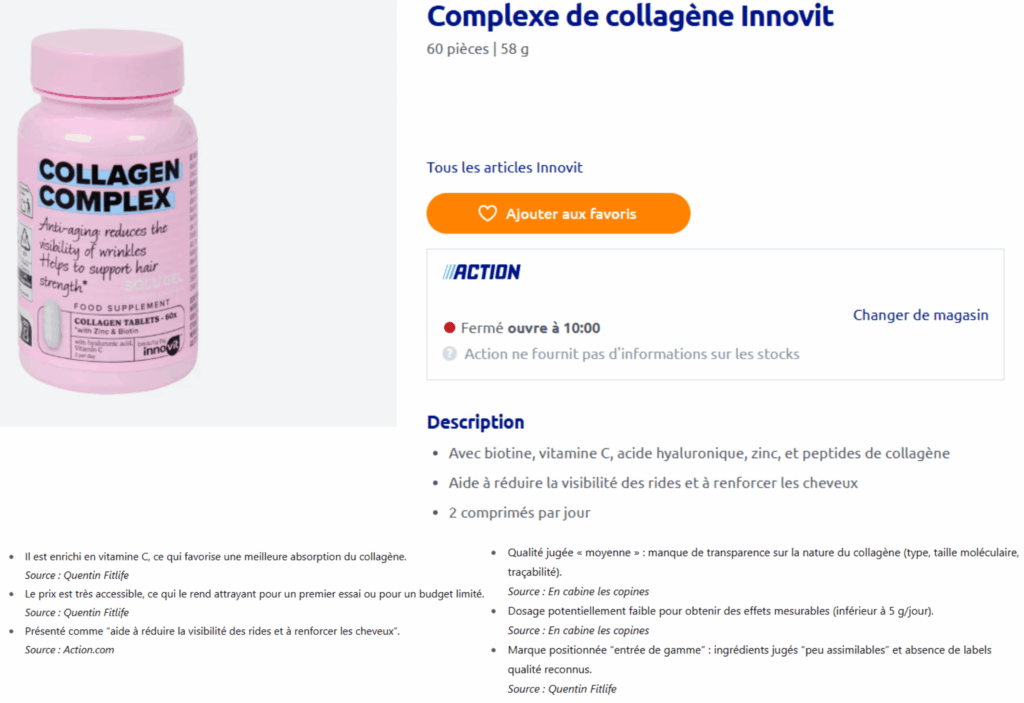Click the red Fermé status indicator dot
Image resolution: width=1024 pixels, height=703 pixels.
point(449,327)
